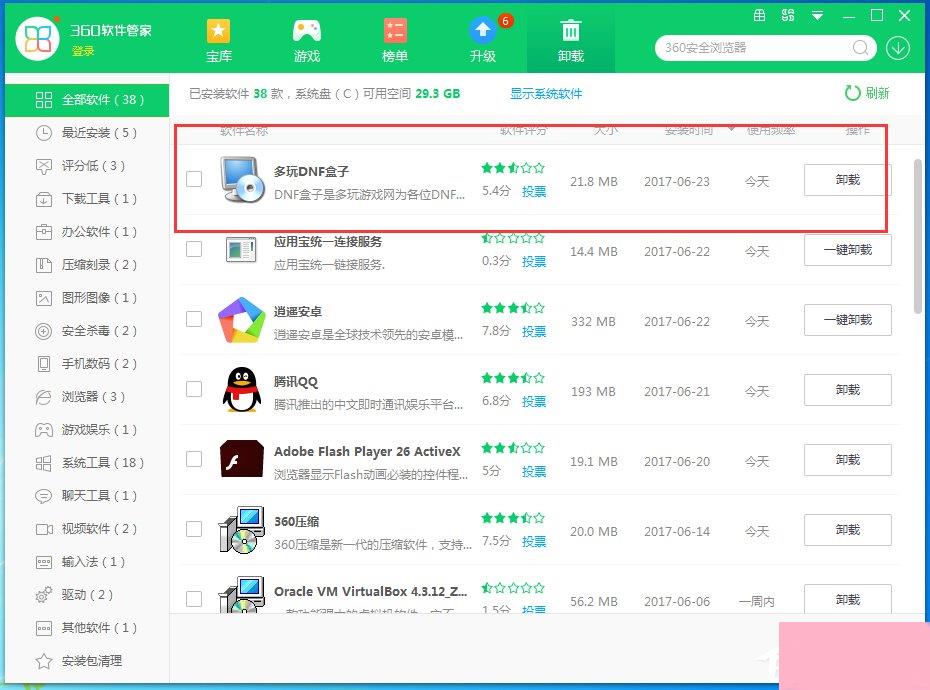This screenshot has height=690, width=930.
Task: Click the search magnifier icon
Action: [861, 47]
